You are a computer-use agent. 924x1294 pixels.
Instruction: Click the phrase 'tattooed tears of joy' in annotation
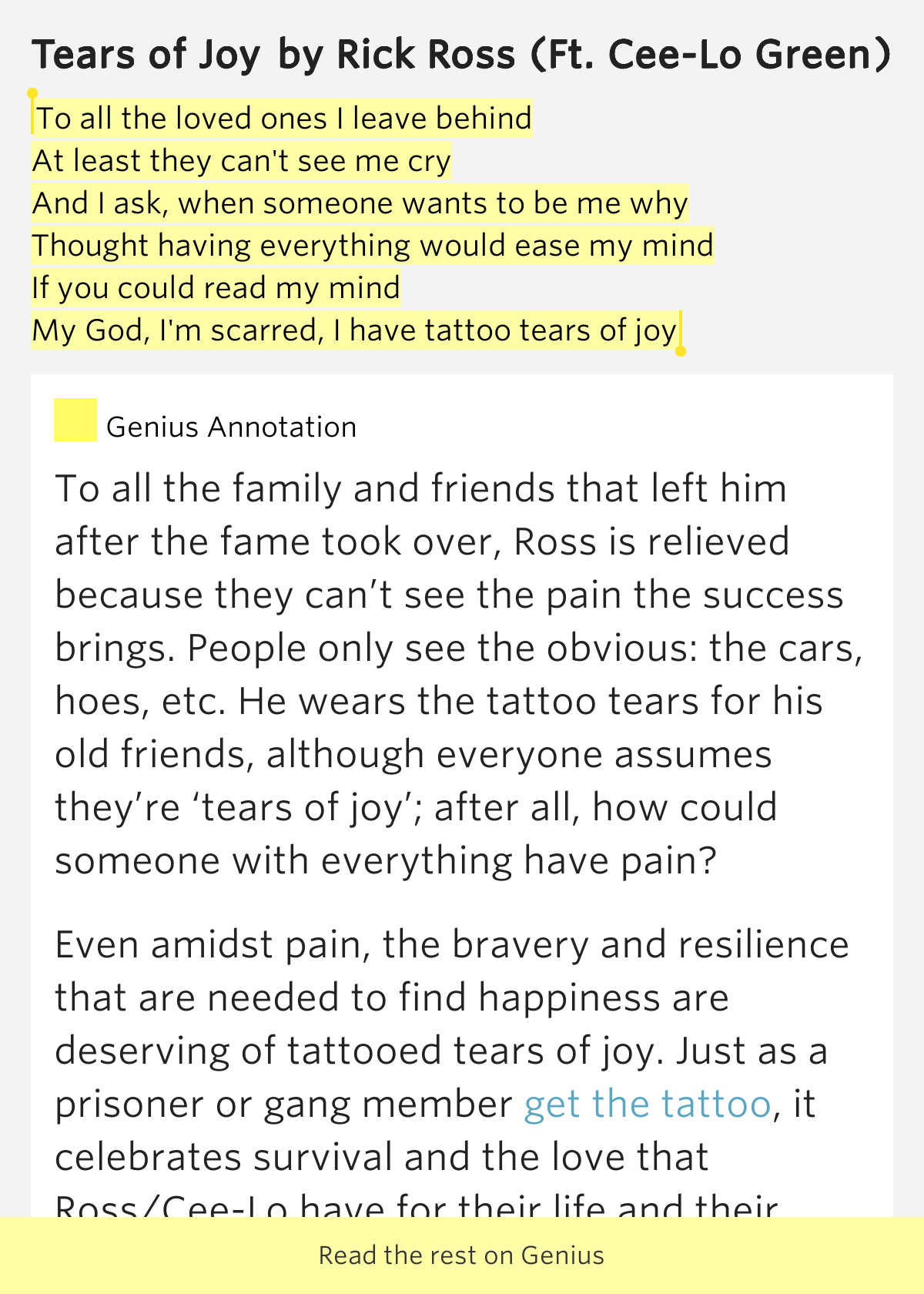(x=470, y=1051)
